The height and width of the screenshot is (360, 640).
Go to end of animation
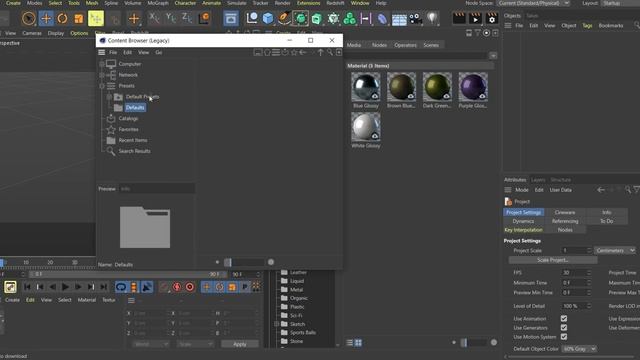[x=104, y=287]
